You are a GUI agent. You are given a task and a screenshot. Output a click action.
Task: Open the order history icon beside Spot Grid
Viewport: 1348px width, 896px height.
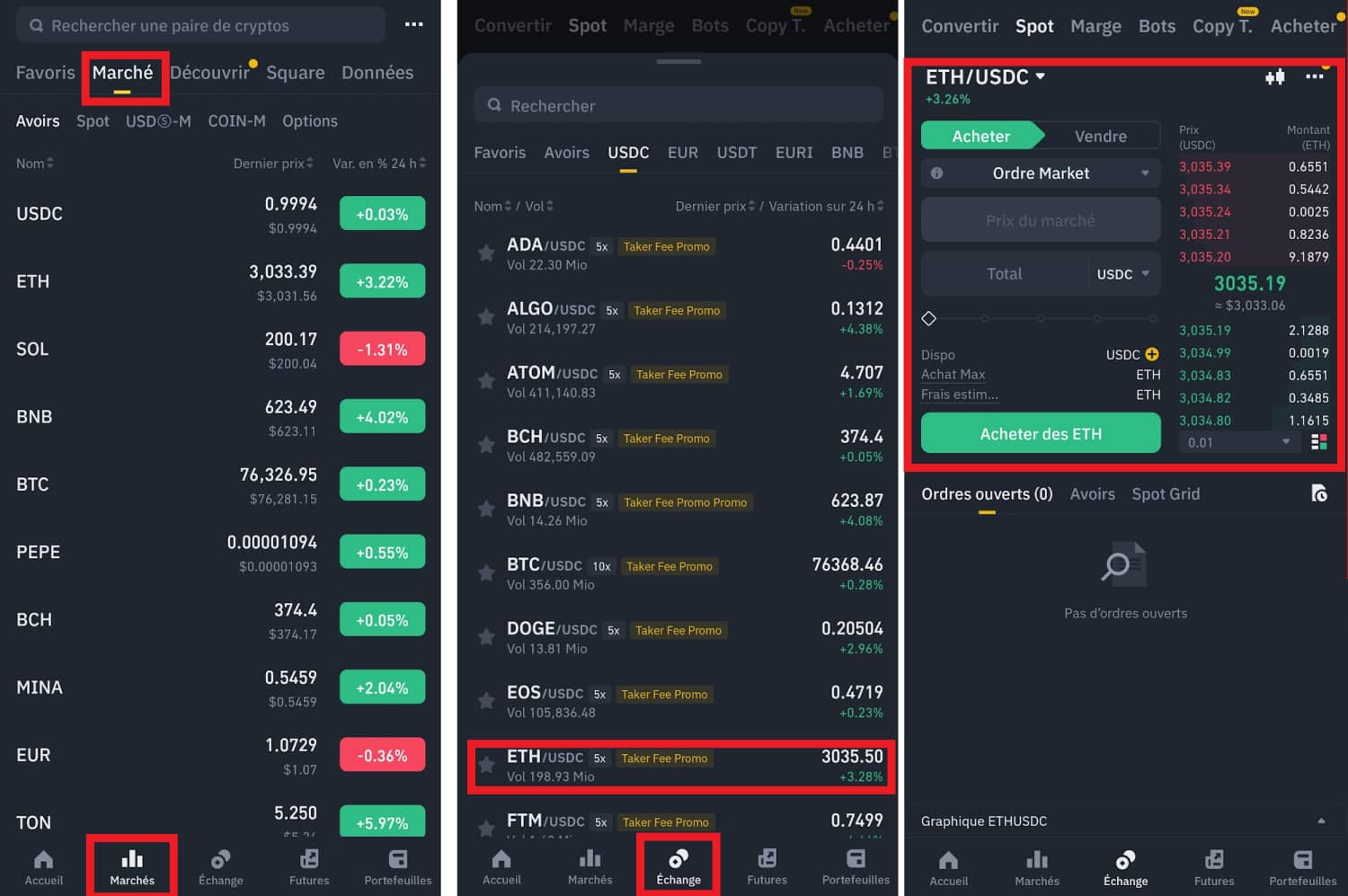coord(1319,493)
